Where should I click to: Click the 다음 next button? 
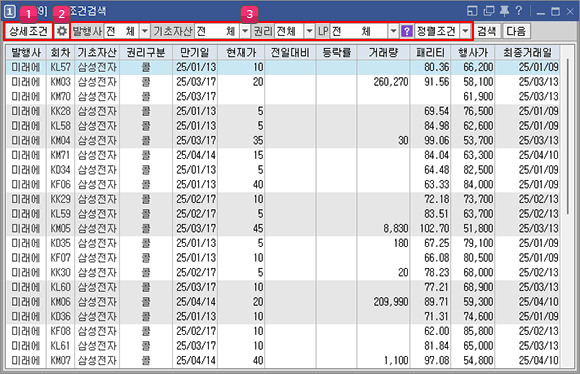516,31
